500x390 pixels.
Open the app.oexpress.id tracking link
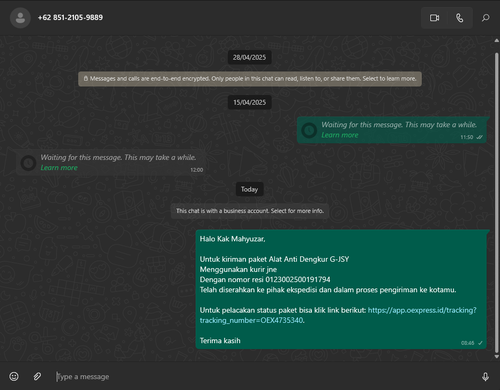click(x=338, y=315)
